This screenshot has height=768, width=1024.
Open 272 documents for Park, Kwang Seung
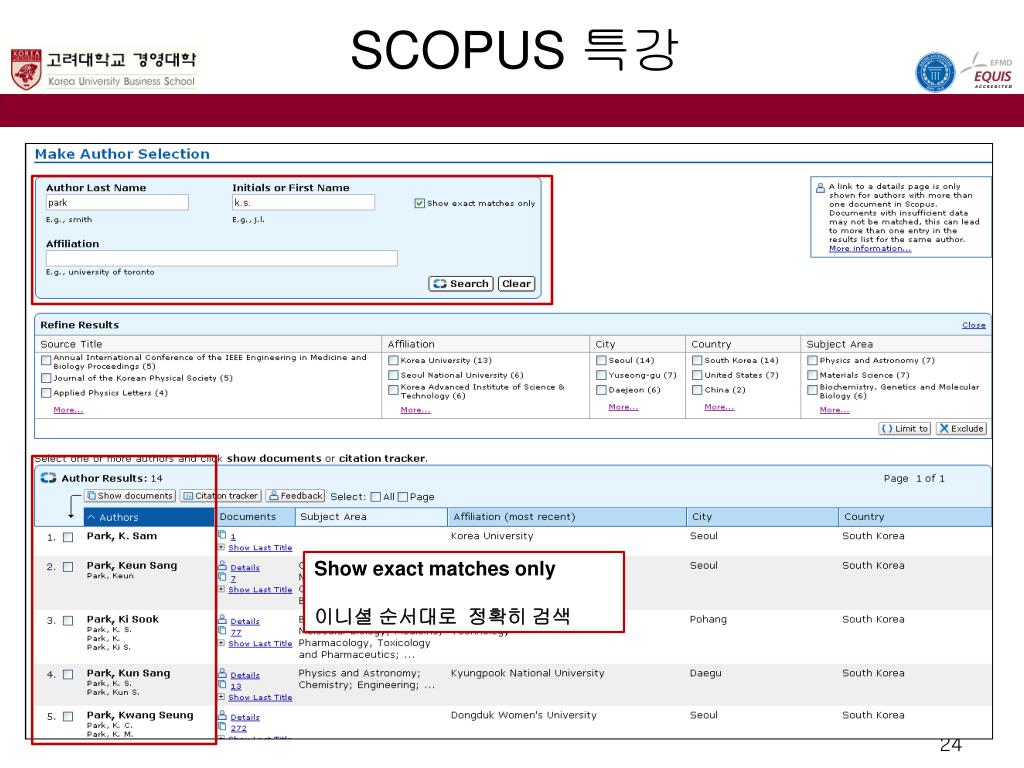pos(238,729)
